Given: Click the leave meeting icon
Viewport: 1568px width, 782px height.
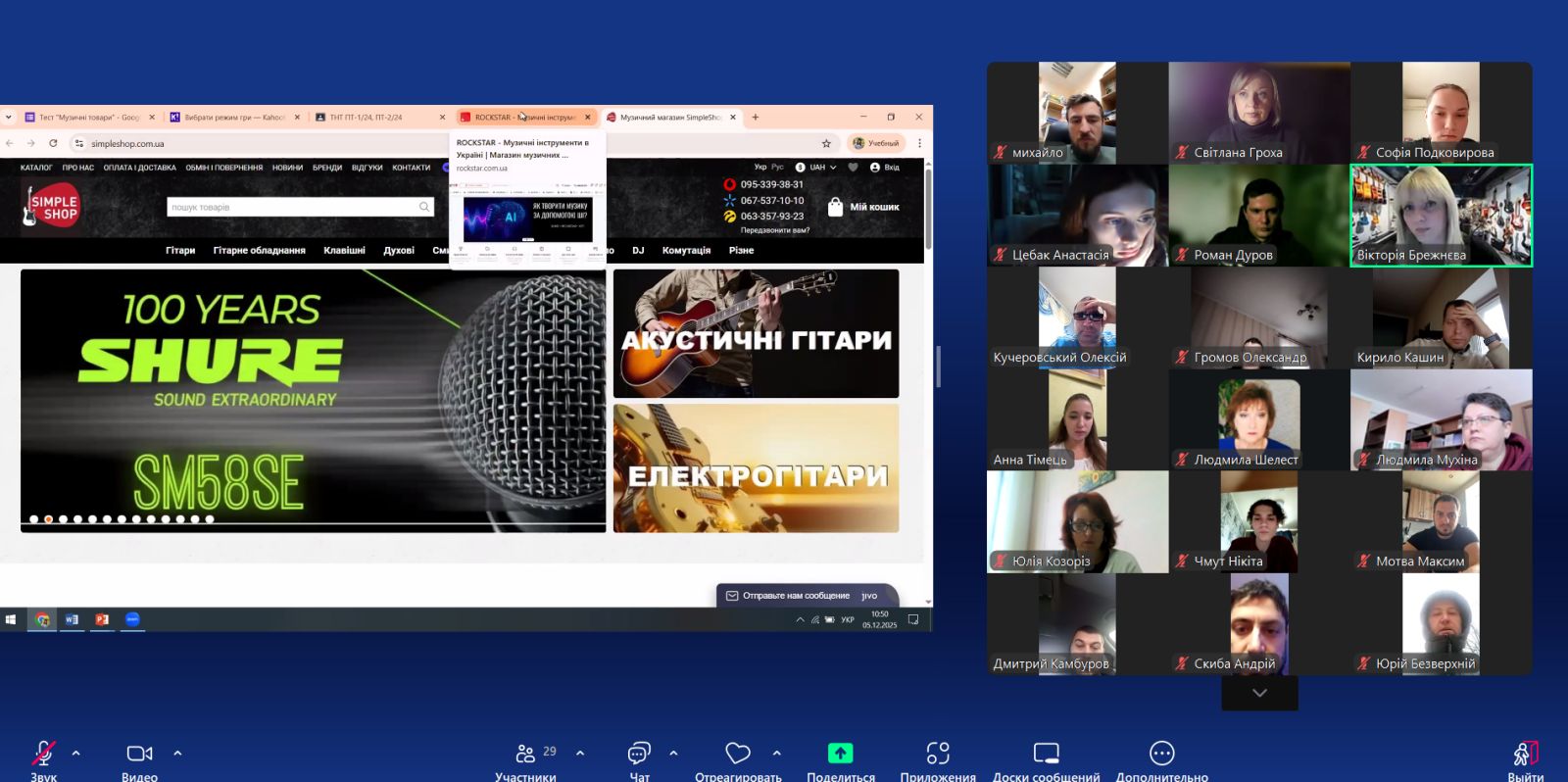Looking at the screenshot, I should coord(1525,753).
